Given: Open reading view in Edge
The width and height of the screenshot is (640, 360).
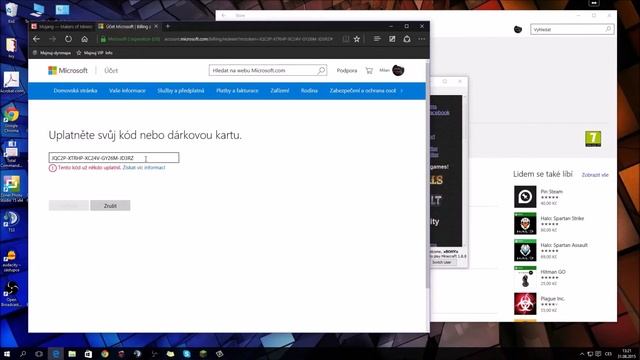Looking at the screenshot, I should tap(346, 39).
